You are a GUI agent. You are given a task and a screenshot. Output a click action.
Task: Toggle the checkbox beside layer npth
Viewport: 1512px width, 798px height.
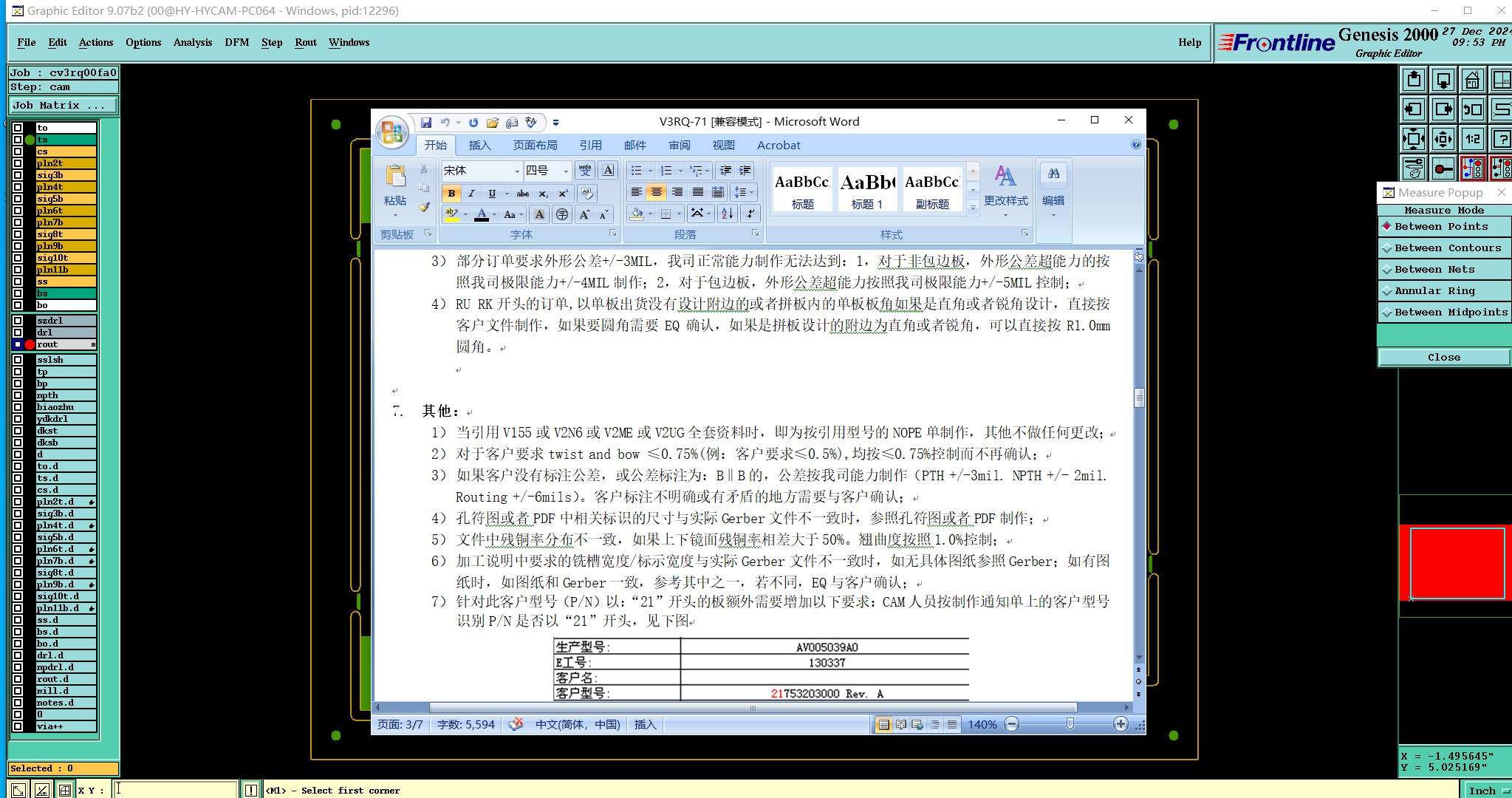pos(18,395)
